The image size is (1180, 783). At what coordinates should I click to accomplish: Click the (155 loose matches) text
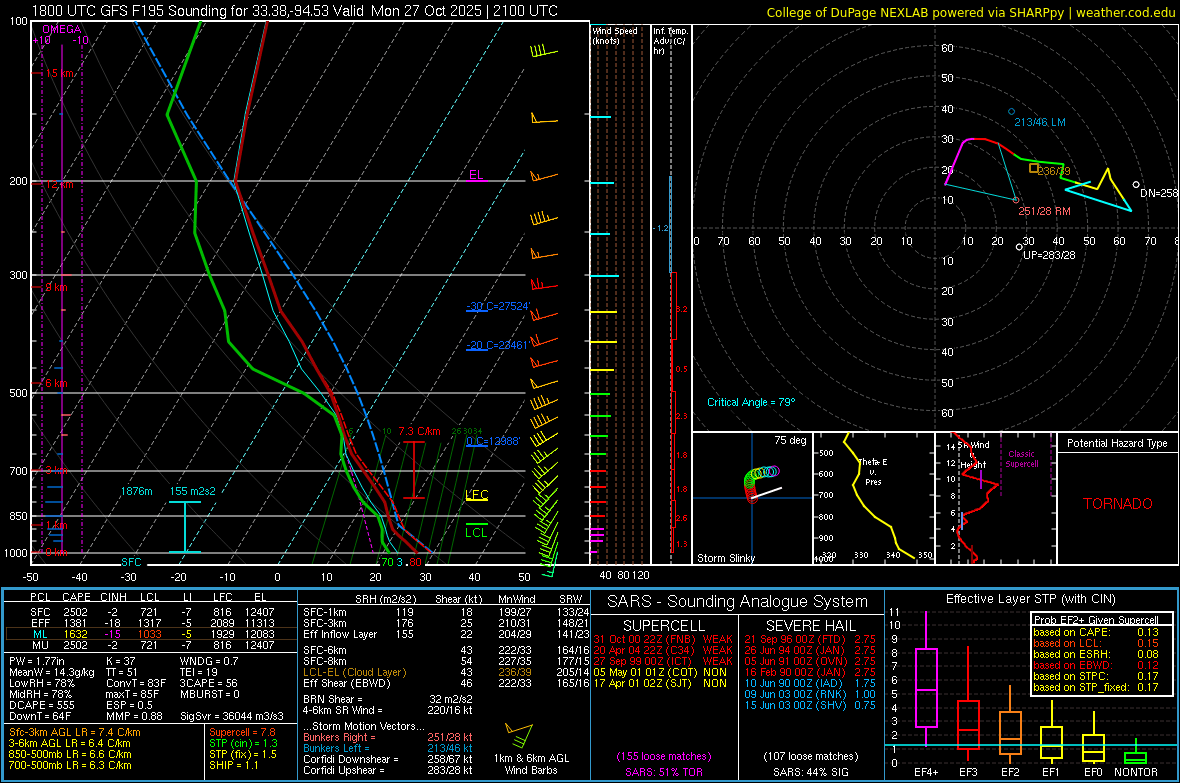[x=664, y=757]
